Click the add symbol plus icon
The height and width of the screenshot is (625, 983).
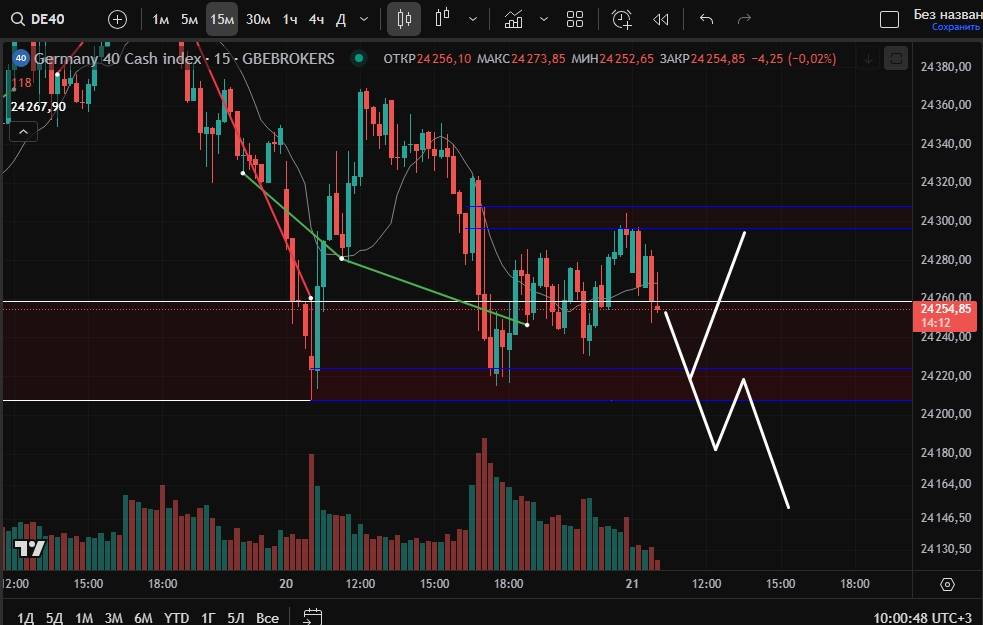[x=117, y=19]
